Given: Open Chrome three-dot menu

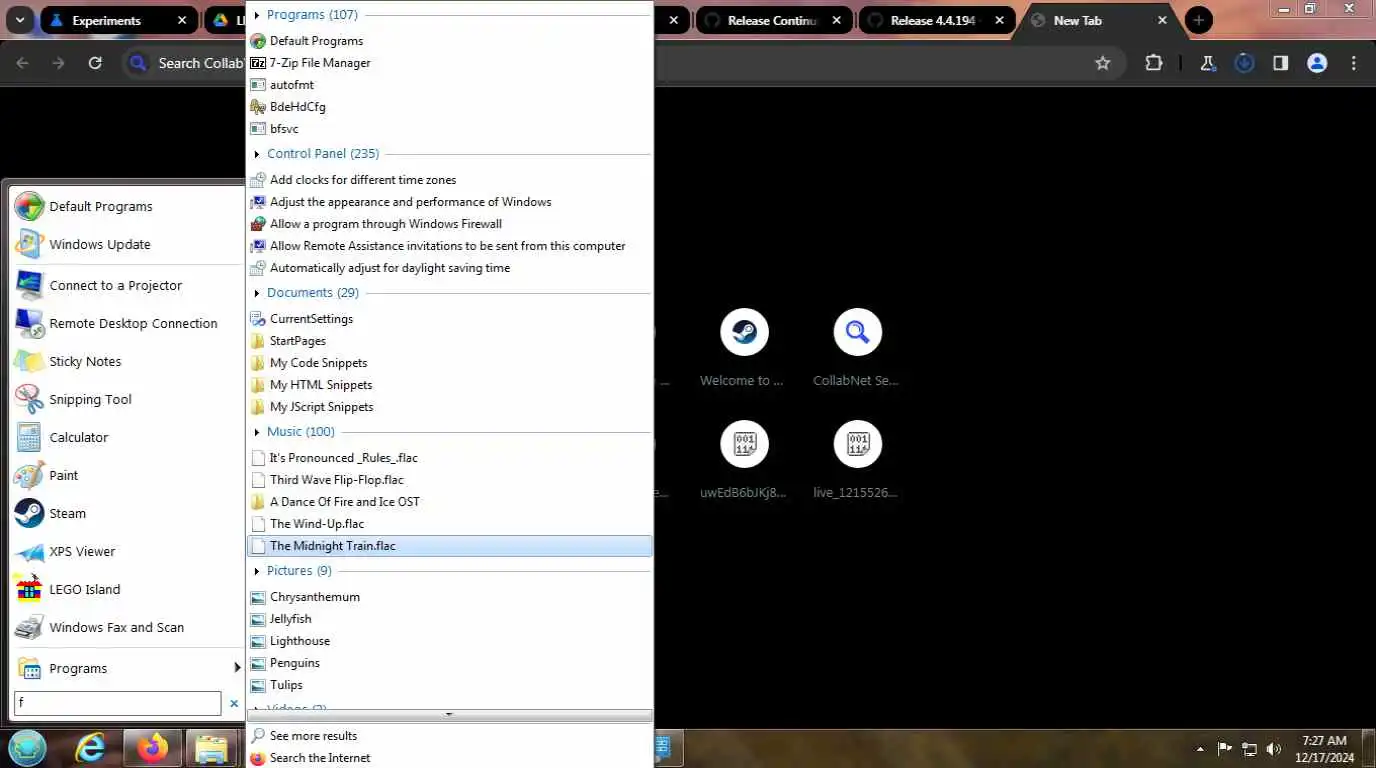Looking at the screenshot, I should (1354, 63).
